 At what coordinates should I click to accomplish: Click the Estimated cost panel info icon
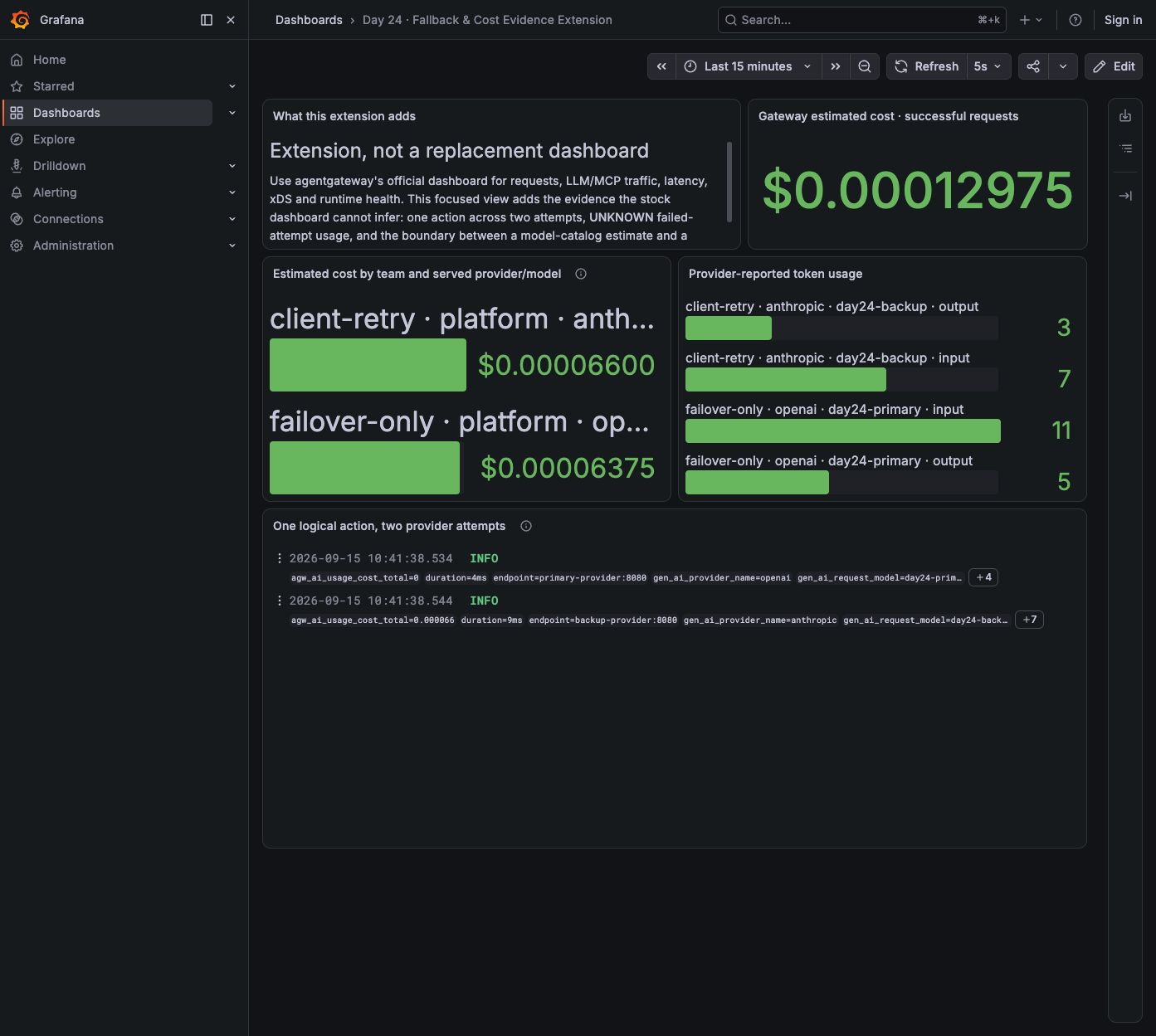pos(581,274)
